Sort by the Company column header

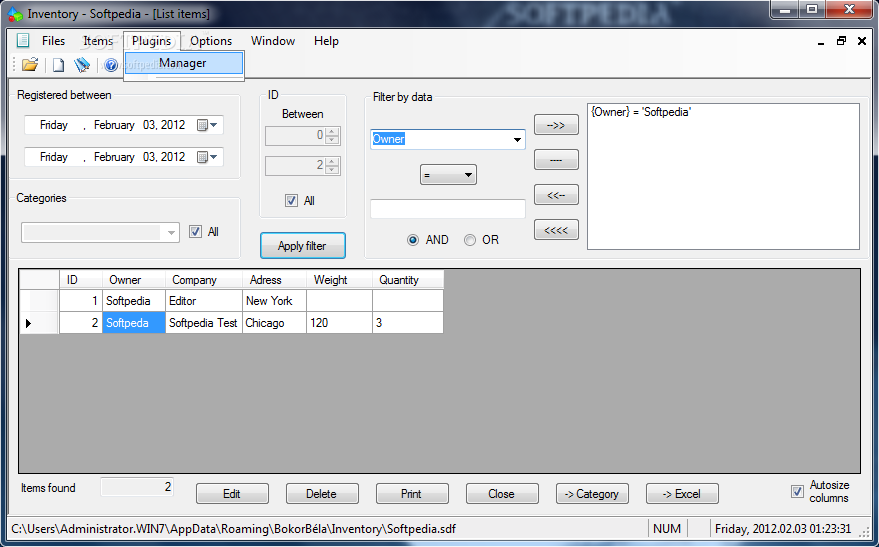[x=203, y=280]
